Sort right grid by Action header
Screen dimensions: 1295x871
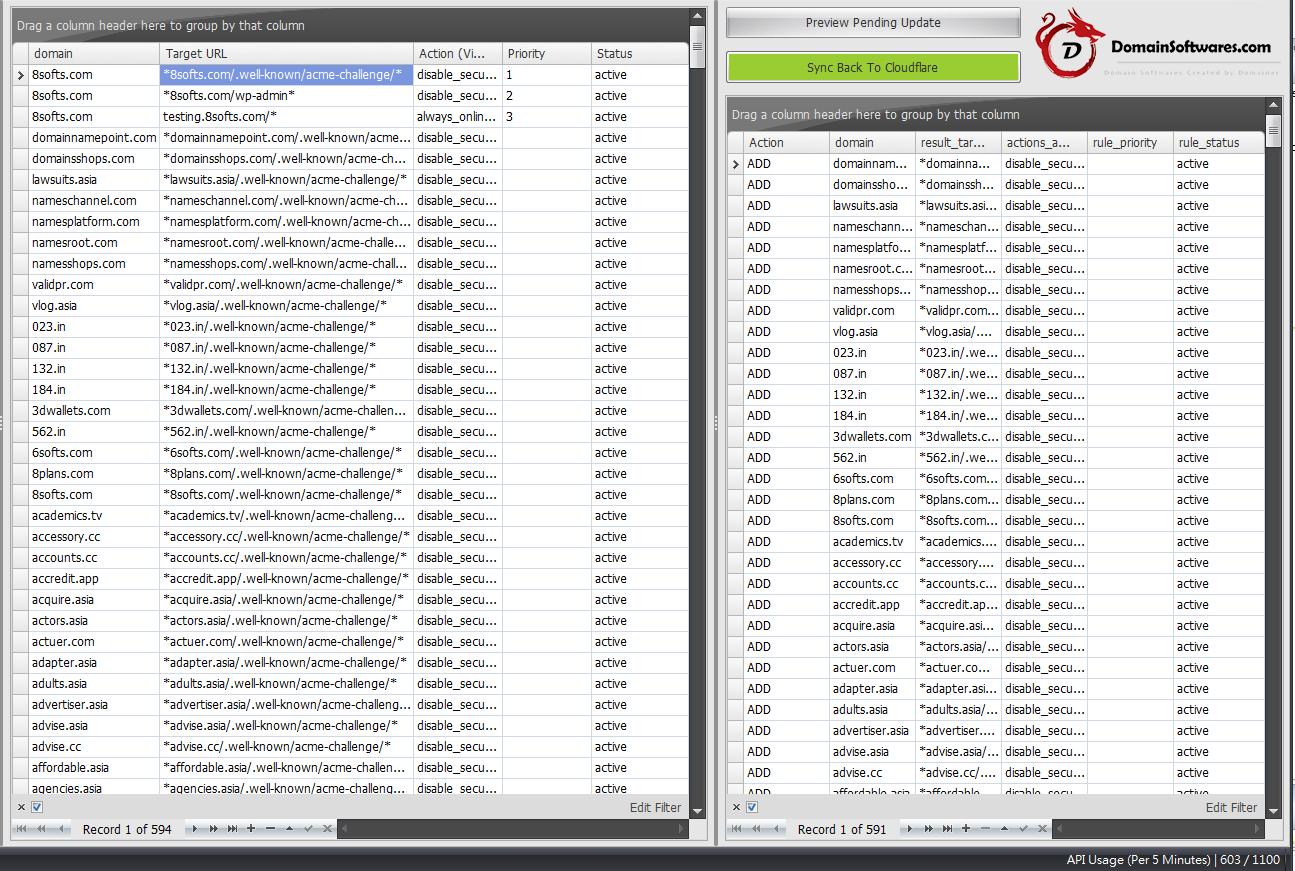786,142
